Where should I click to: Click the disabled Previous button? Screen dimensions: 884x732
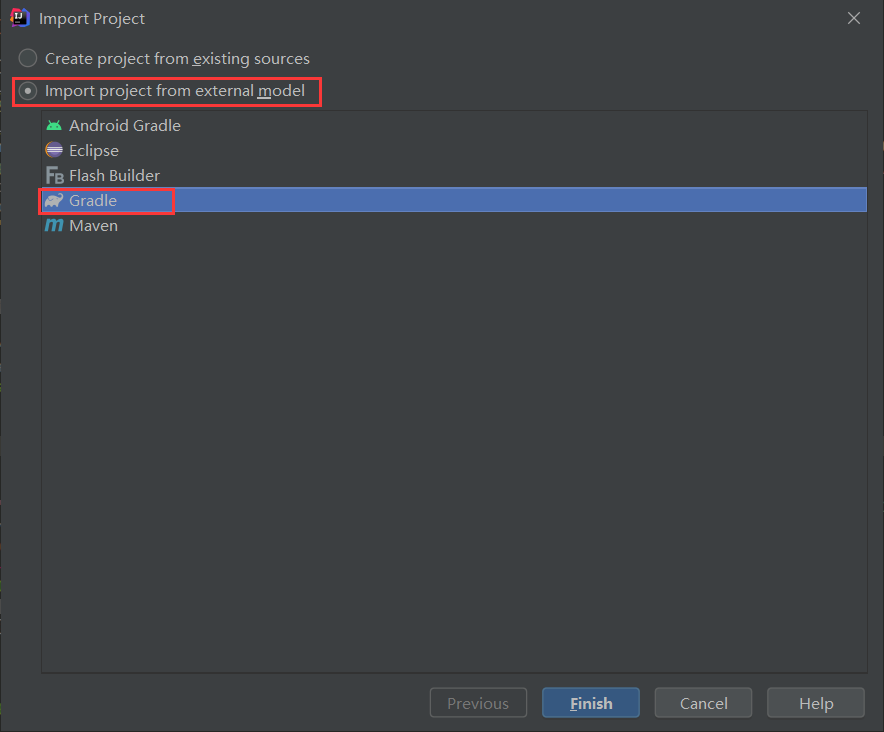tap(477, 703)
